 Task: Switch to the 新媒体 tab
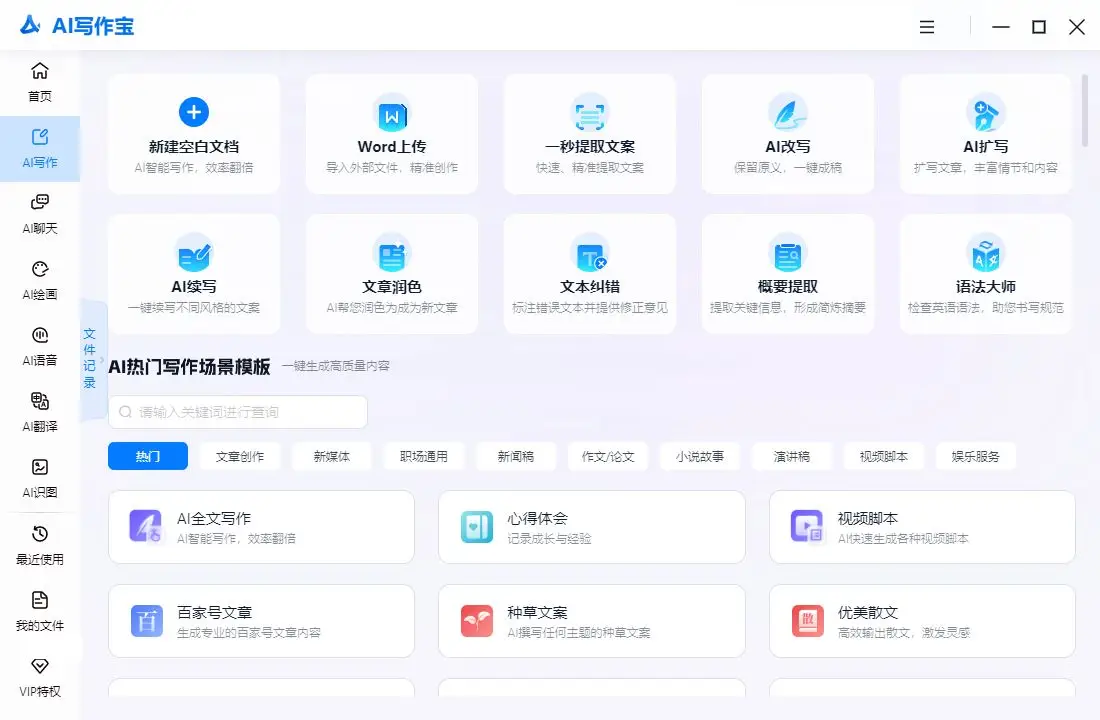(x=332, y=456)
